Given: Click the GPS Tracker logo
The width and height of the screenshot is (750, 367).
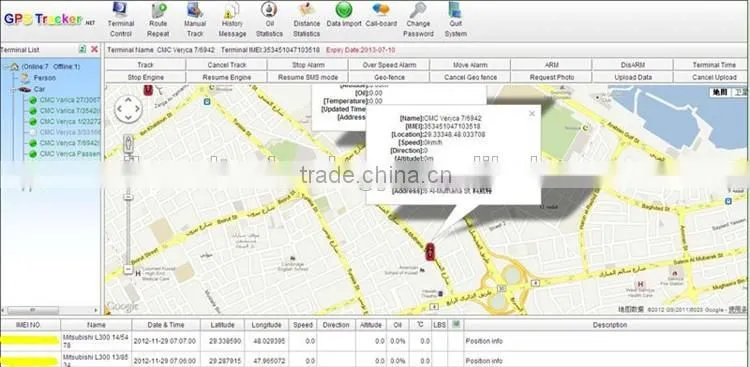Looking at the screenshot, I should tap(50, 20).
